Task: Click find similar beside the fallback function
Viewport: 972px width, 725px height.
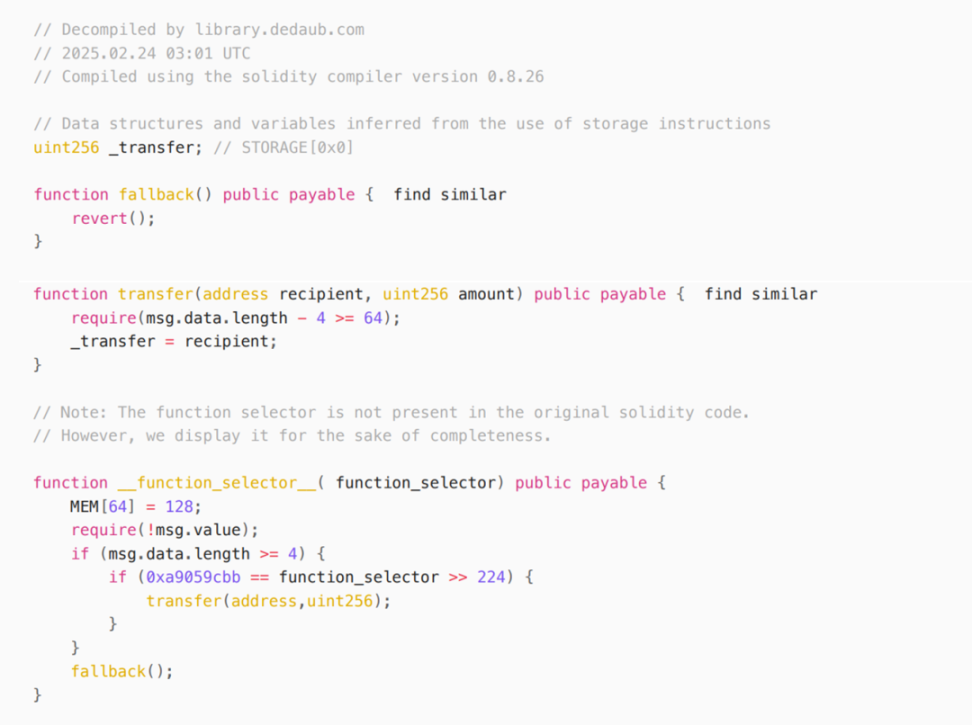Action: (x=449, y=195)
